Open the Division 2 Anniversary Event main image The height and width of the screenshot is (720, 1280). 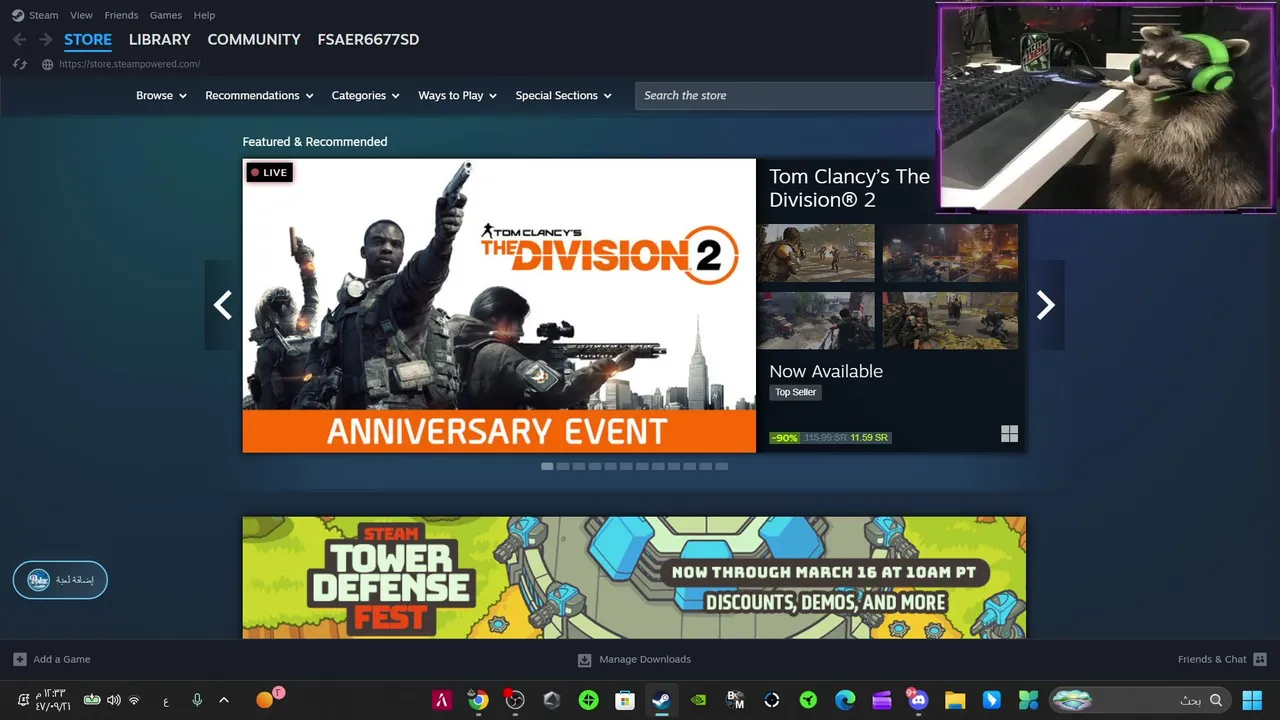coord(499,305)
